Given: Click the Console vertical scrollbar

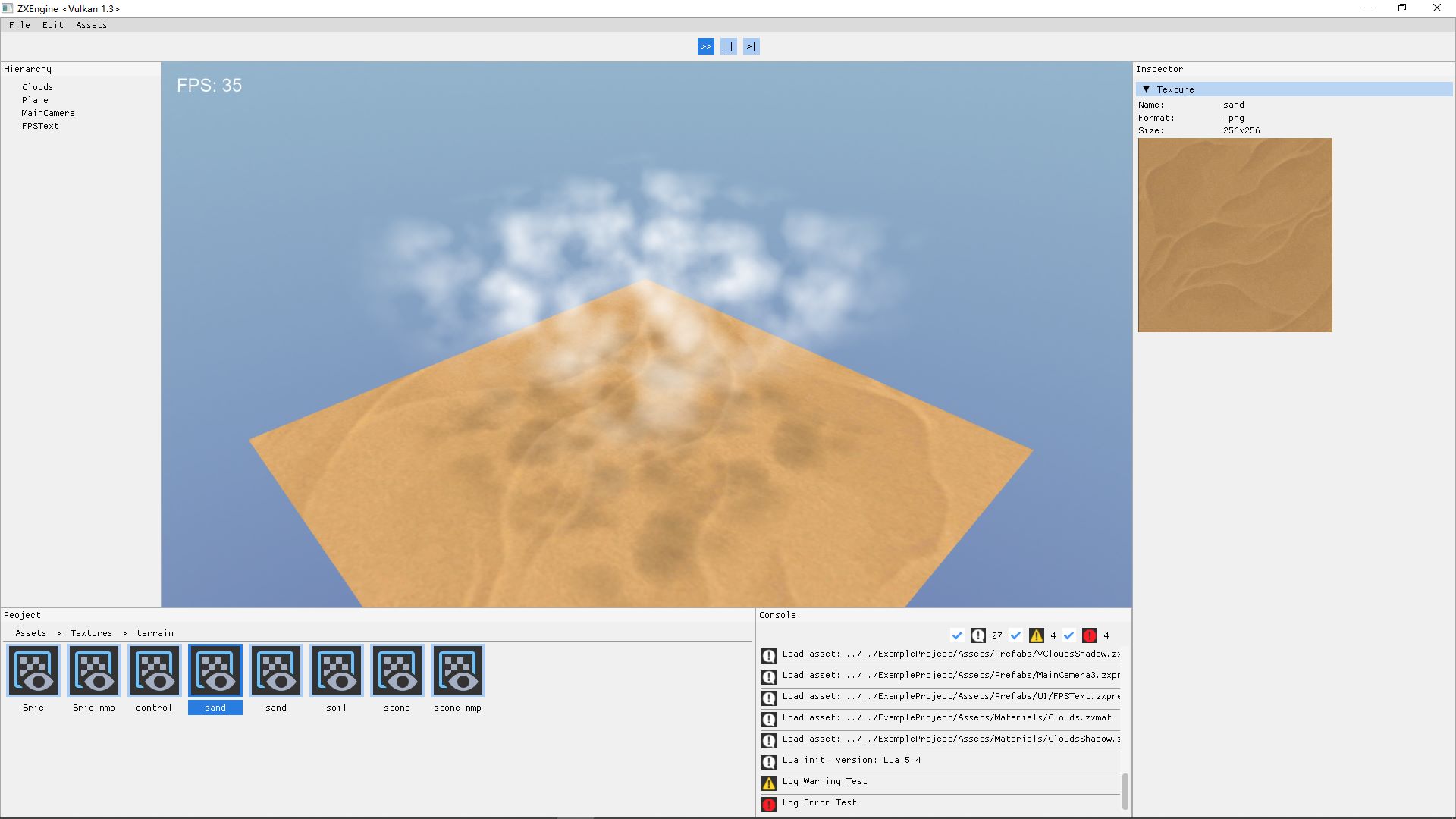Looking at the screenshot, I should point(1125,791).
